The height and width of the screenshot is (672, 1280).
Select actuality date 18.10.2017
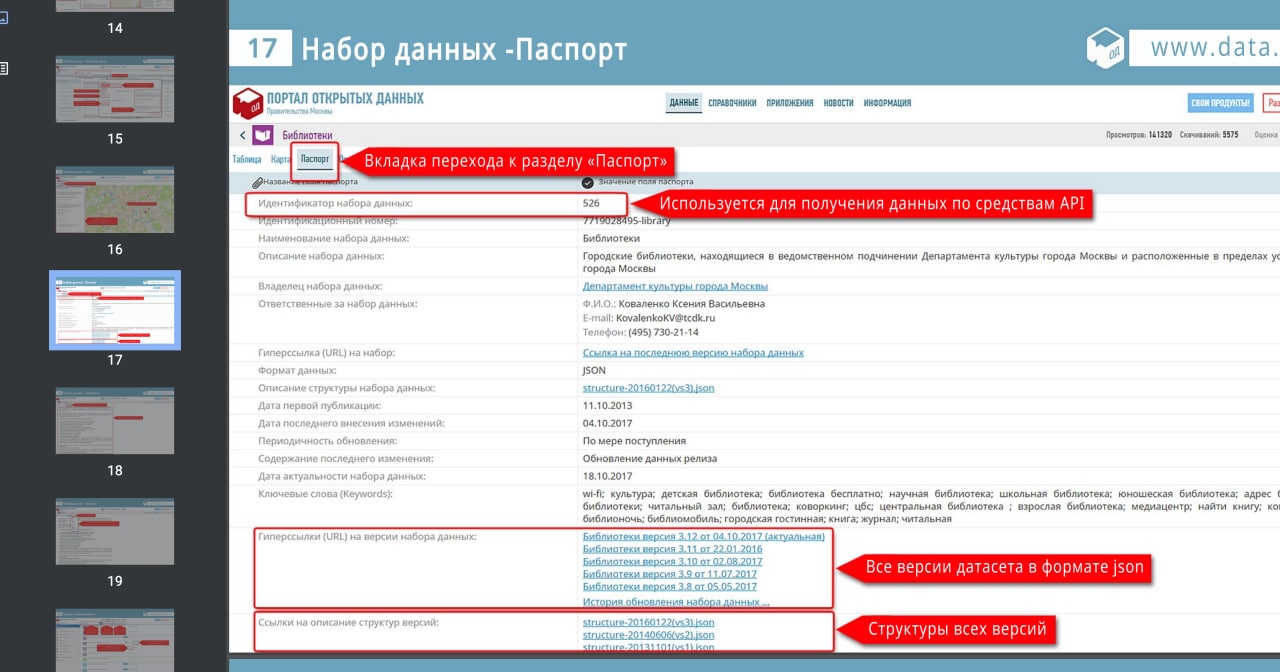click(x=608, y=476)
